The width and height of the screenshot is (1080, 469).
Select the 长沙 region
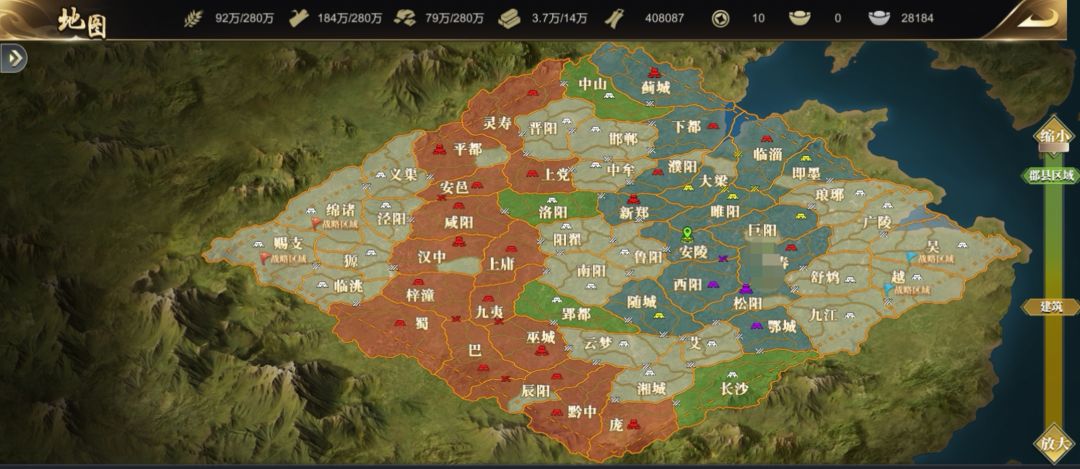pyautogui.click(x=734, y=390)
